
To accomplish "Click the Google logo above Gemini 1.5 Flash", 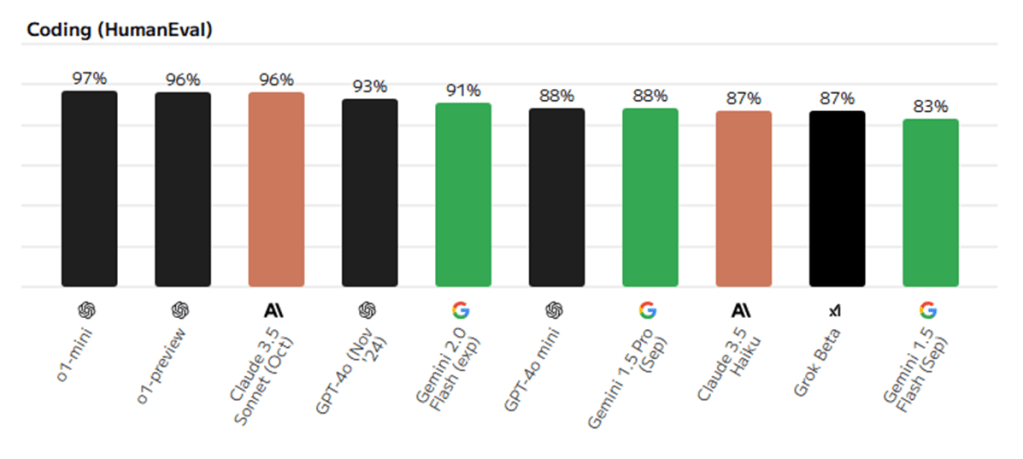I will 930,310.
